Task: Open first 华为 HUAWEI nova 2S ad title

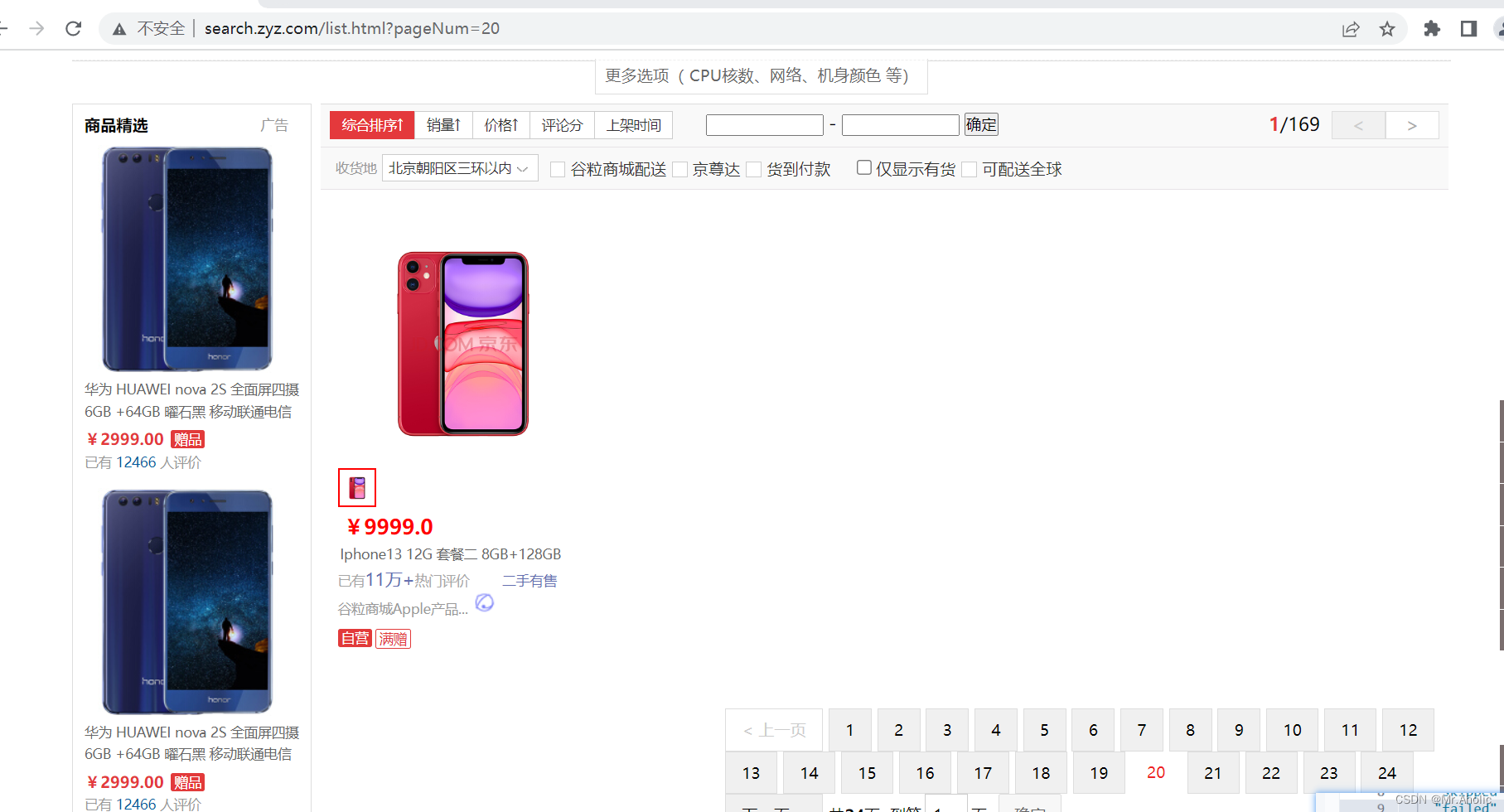Action: [191, 400]
